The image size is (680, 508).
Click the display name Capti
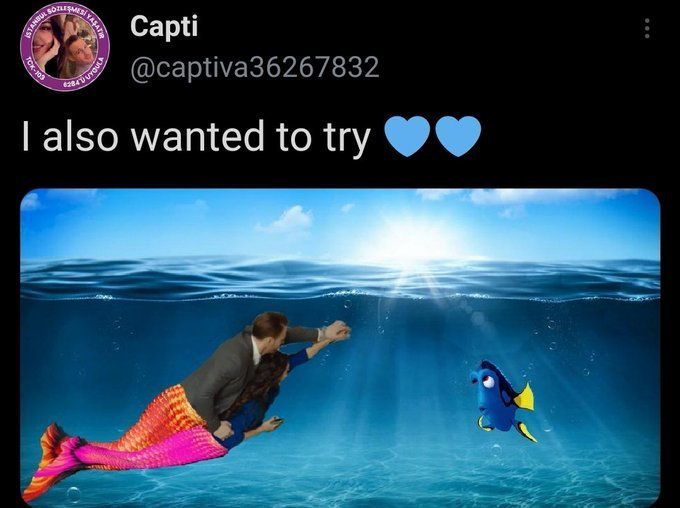164,27
